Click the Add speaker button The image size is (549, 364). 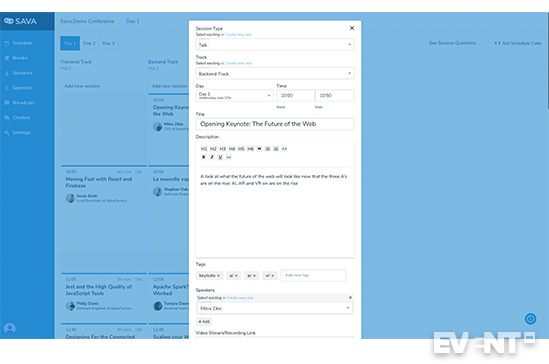click(x=204, y=322)
